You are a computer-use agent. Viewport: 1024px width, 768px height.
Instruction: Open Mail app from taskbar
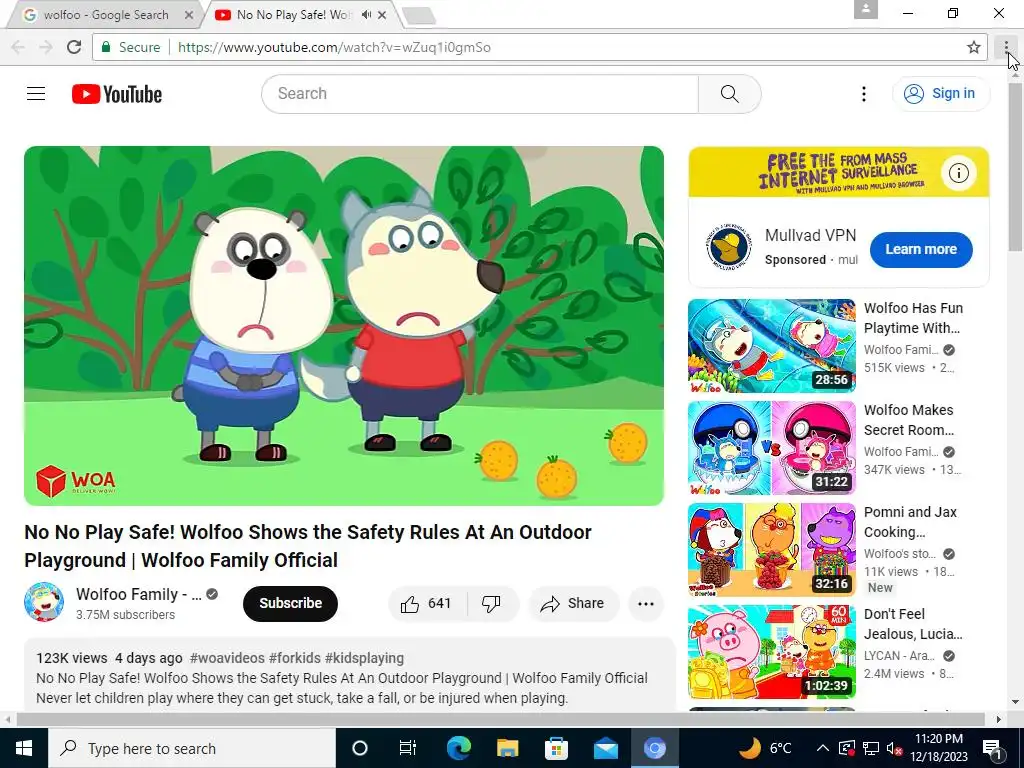point(605,748)
